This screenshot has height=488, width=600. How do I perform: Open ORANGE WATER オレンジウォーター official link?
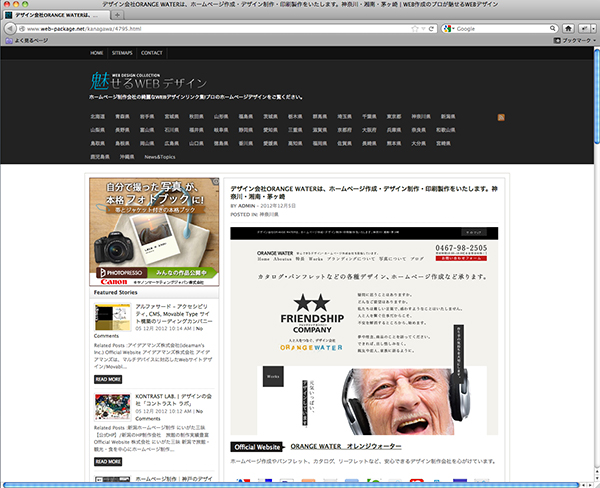coord(346,446)
